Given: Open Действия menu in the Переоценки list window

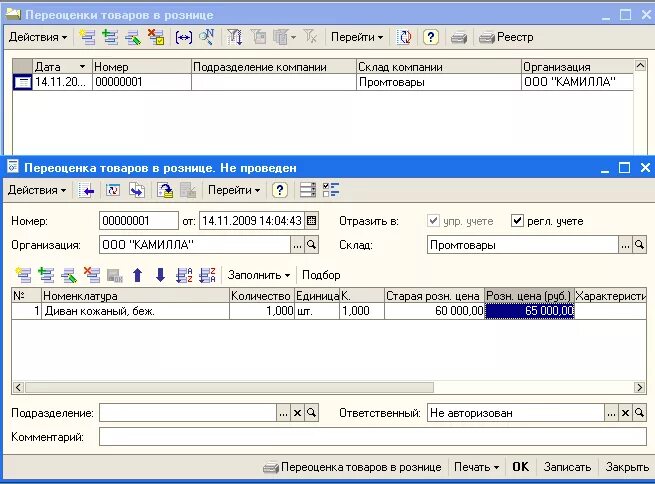Looking at the screenshot, I should [38, 37].
